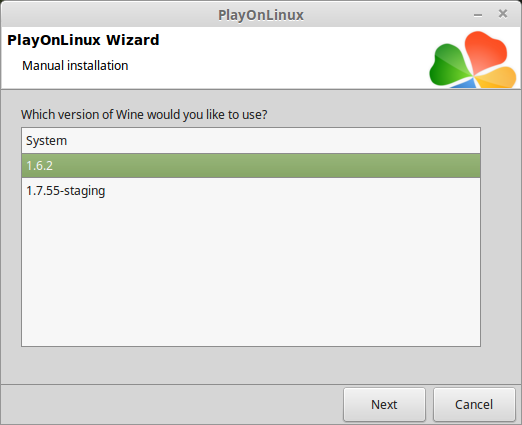The height and width of the screenshot is (425, 522).
Task: Click the PlayOnLinux Wizard heading
Action: [83, 40]
